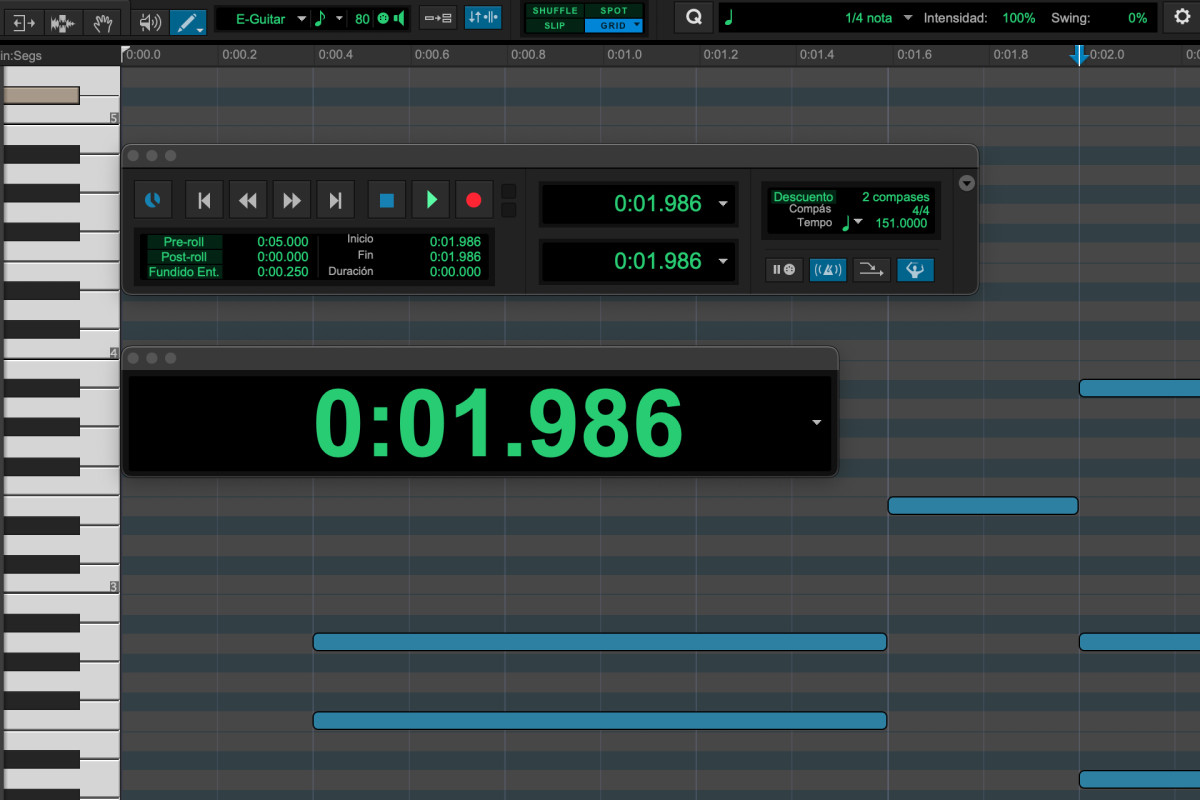
Task: Click the Intensidad 100% value
Action: pos(1019,18)
